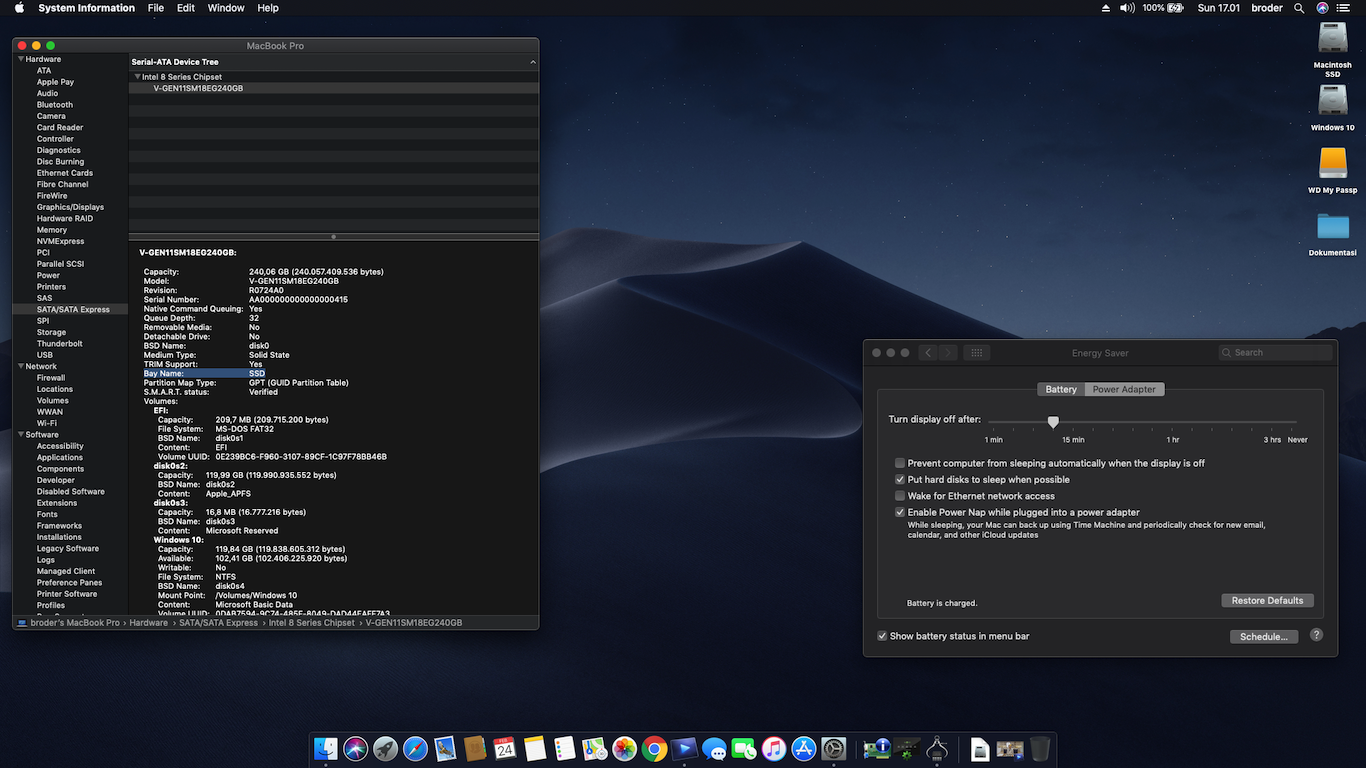This screenshot has height=768, width=1366.
Task: Click the Energy Saver search field
Action: click(x=1276, y=353)
